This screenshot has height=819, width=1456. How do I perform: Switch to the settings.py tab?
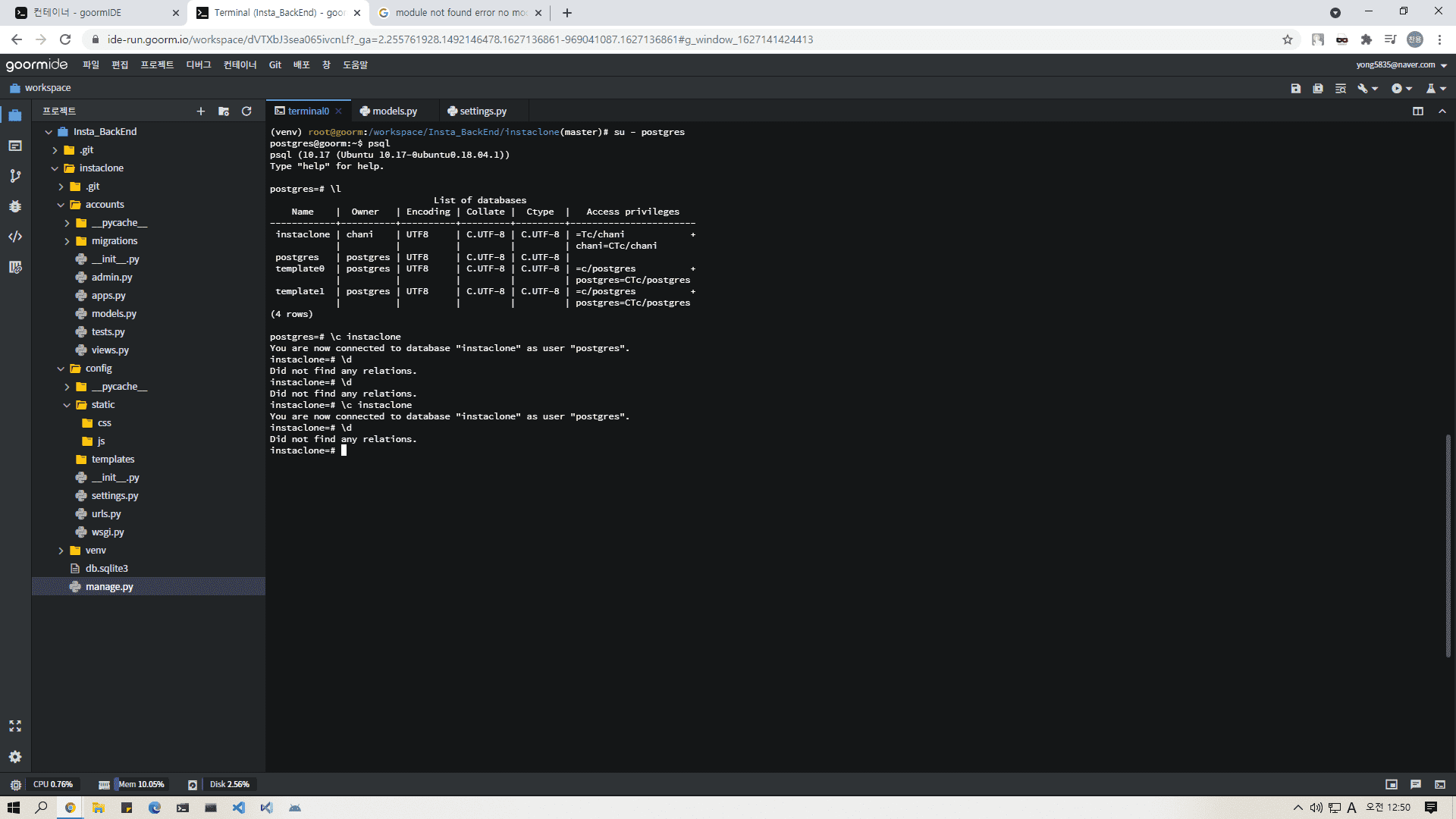coord(482,111)
